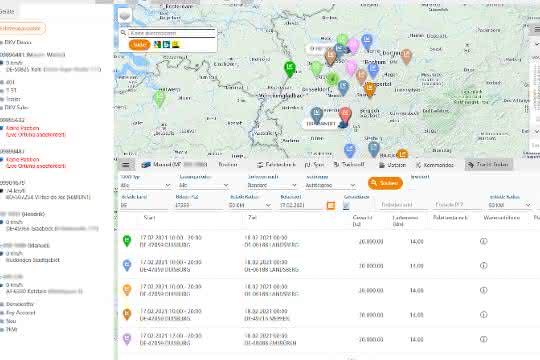Screen dimensions: 540x360
Task: Expand the Aufsteigend sort order dropdown
Action: [331, 185]
